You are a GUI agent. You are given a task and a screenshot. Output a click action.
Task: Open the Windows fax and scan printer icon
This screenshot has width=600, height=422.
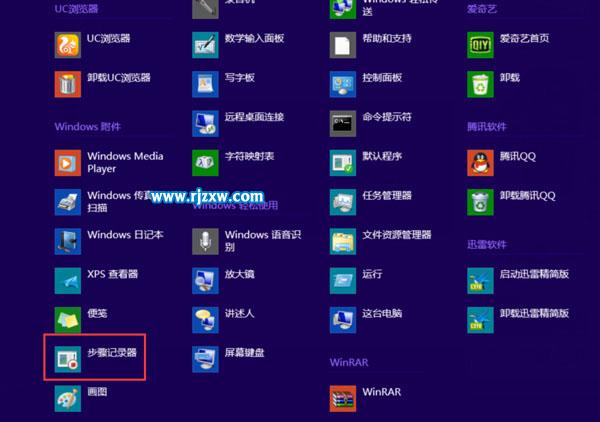pos(68,202)
